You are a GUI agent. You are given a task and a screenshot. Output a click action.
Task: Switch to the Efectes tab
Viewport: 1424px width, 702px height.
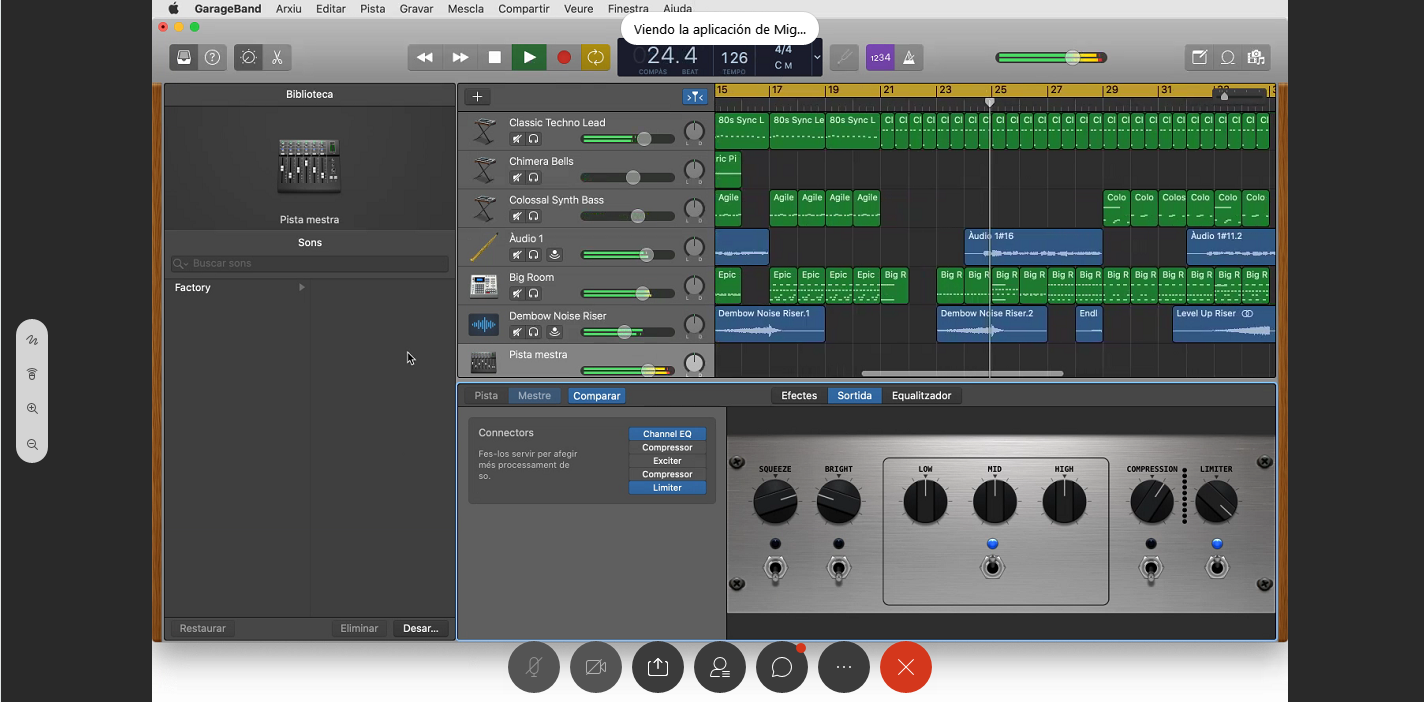(799, 396)
